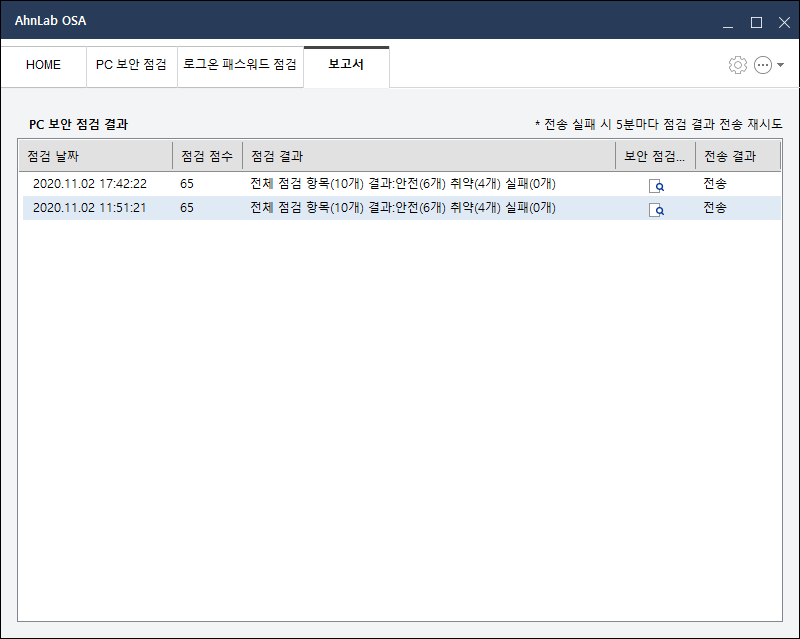The height and width of the screenshot is (639, 800).
Task: Select the 2020.11.02 17:42:22 date cell
Action: pyautogui.click(x=90, y=184)
